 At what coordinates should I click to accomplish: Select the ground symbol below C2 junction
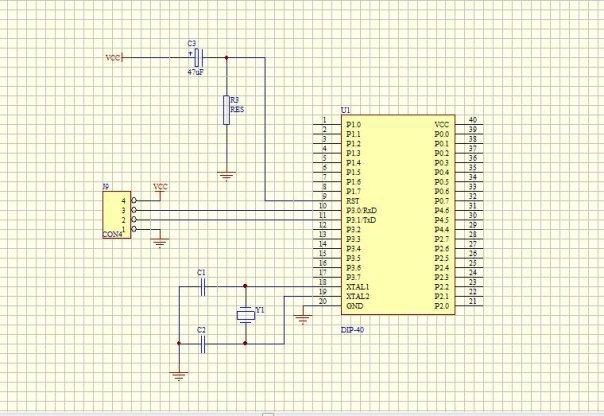[179, 376]
